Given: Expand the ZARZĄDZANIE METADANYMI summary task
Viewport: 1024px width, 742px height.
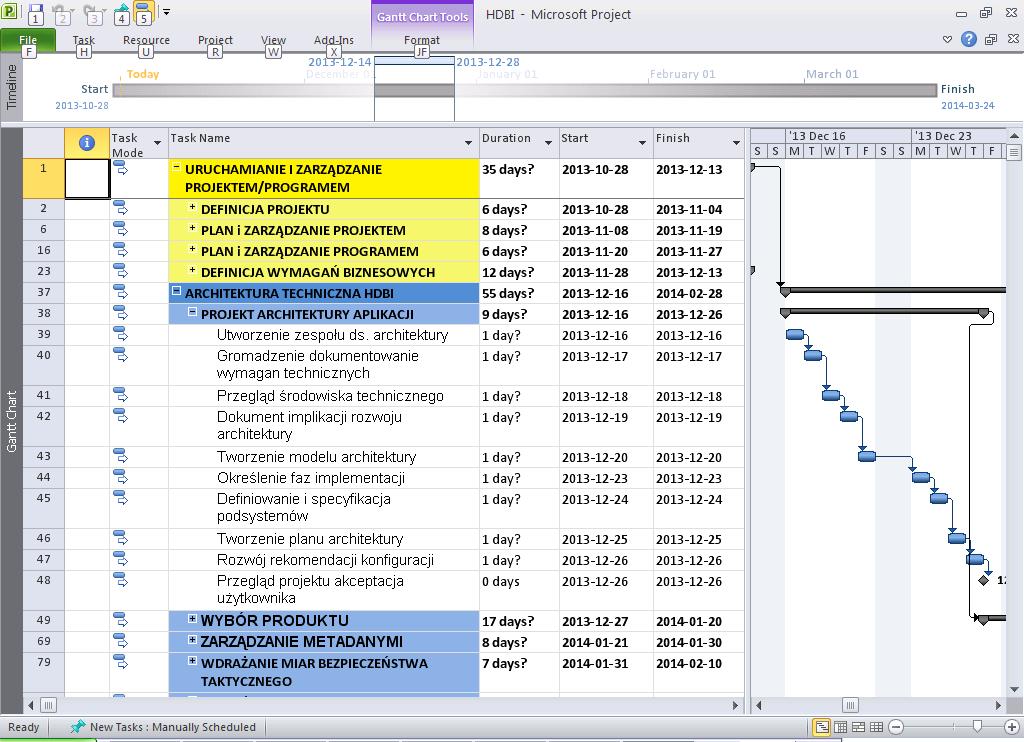Looking at the screenshot, I should pos(192,639).
